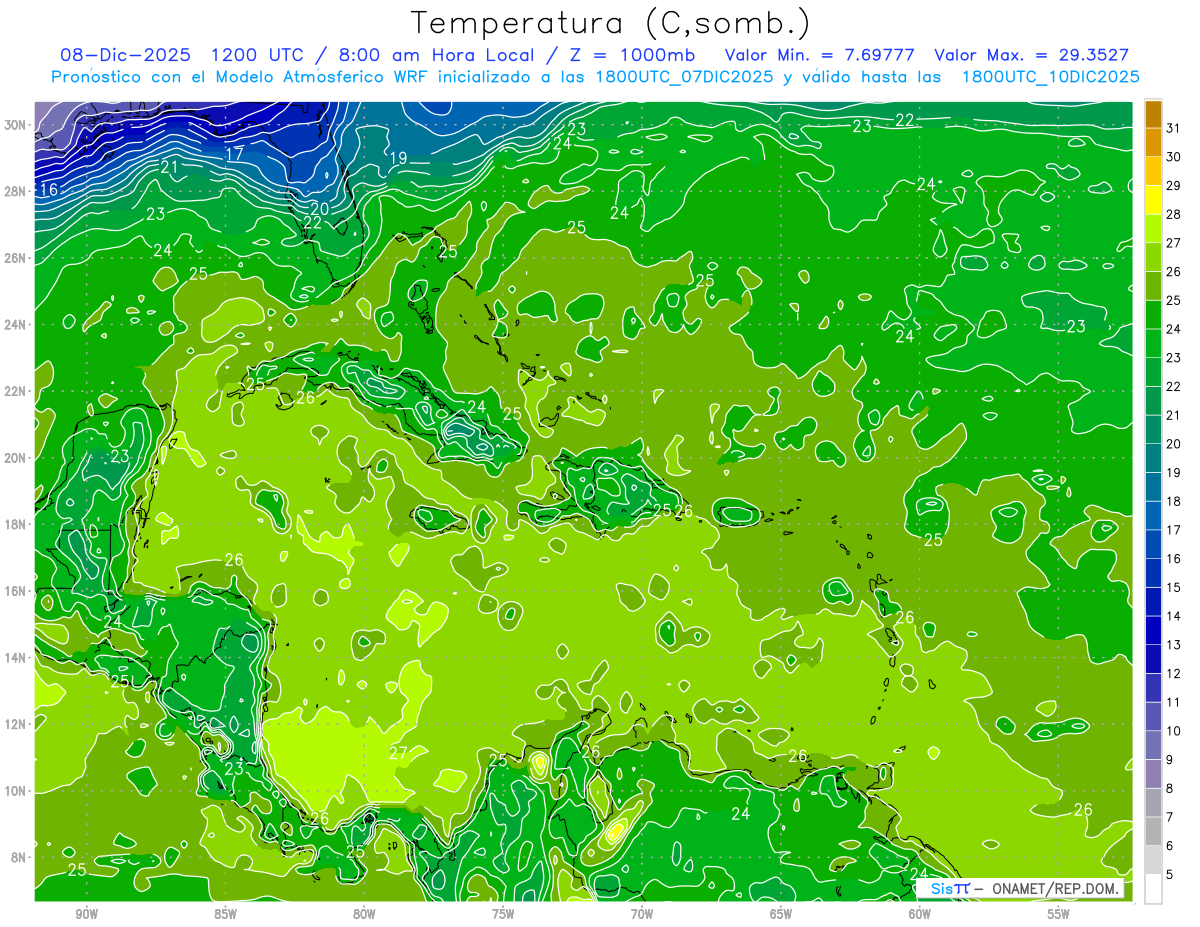Click the colorbar scale value 18
Image resolution: width=1200 pixels, height=927 pixels.
(1174, 501)
